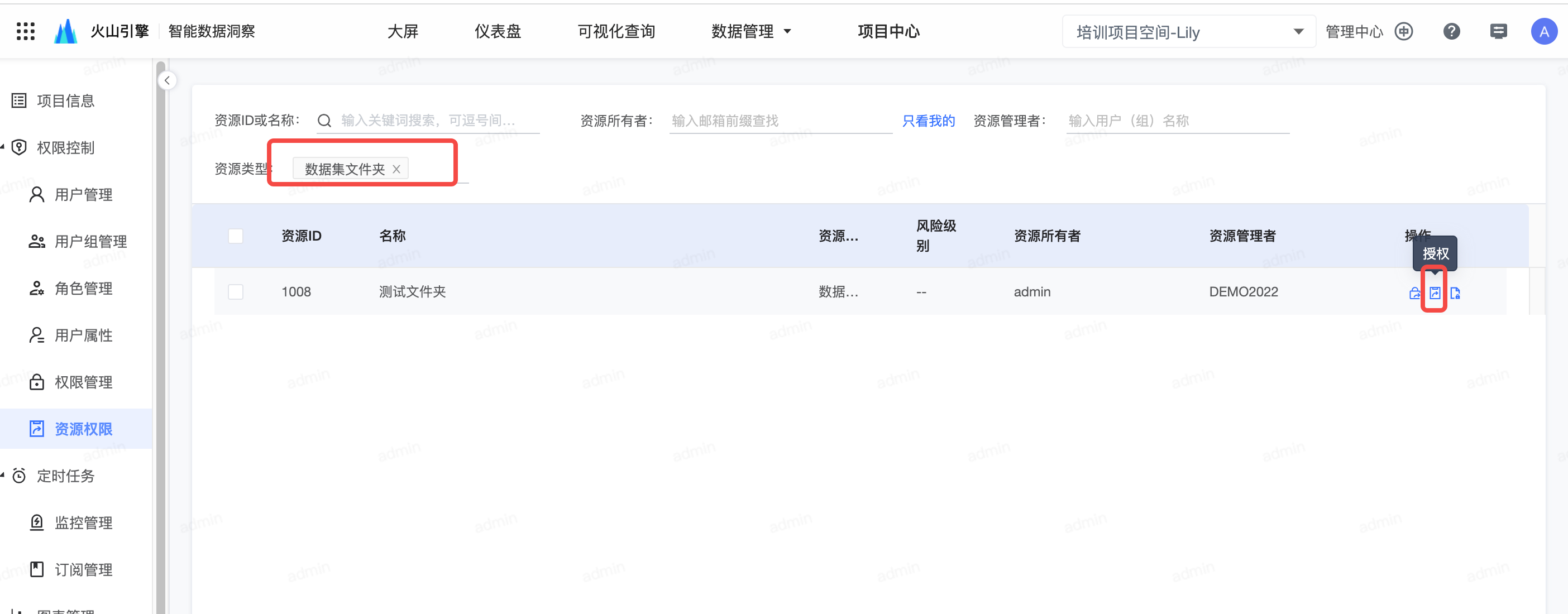Open the app launcher grid icon
Image resolution: width=1568 pixels, height=614 pixels.
(25, 31)
